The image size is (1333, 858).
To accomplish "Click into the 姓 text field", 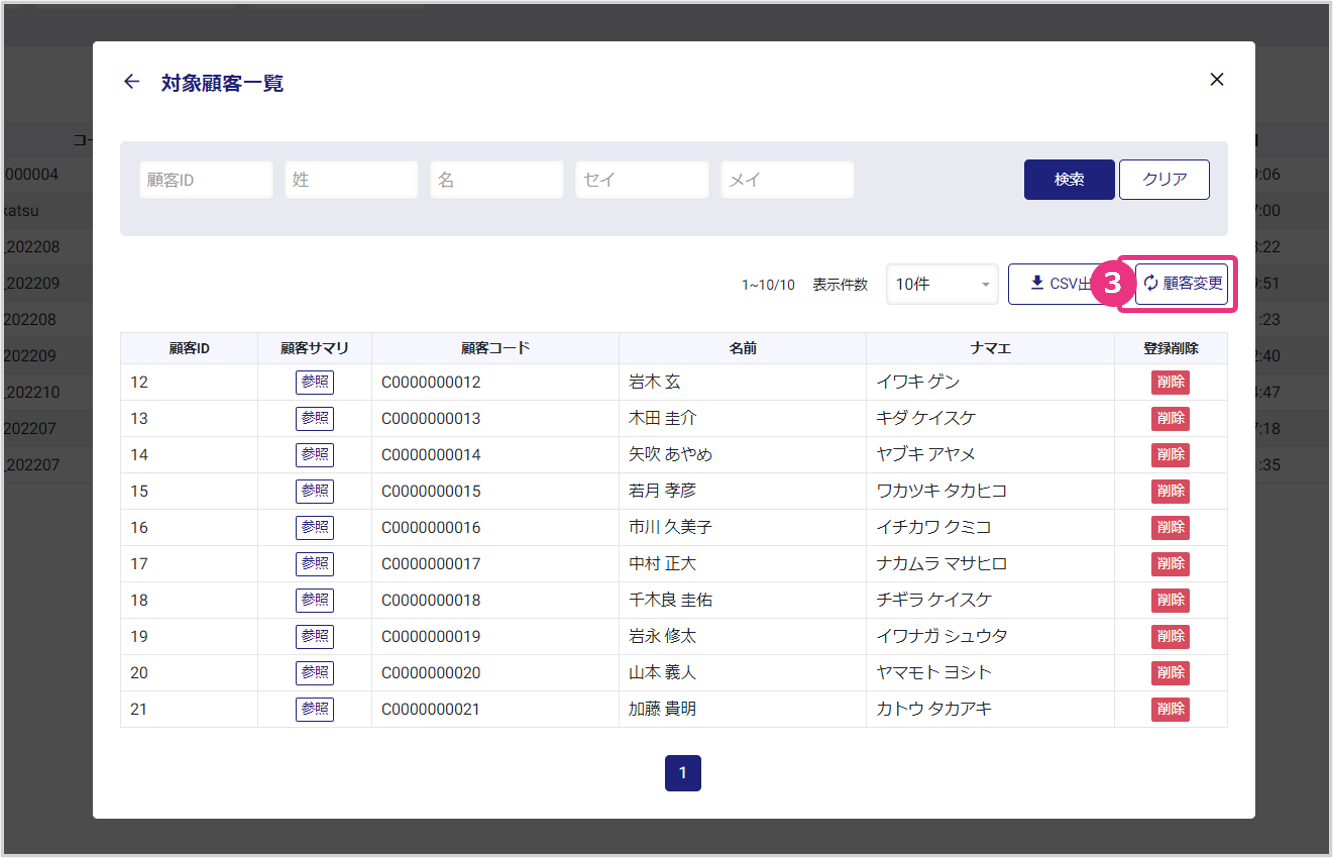I will pos(351,180).
